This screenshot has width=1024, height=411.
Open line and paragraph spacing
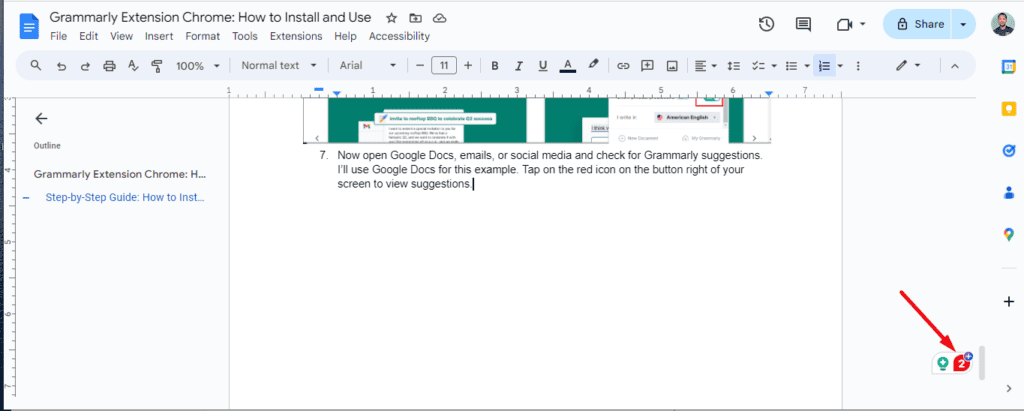(733, 65)
